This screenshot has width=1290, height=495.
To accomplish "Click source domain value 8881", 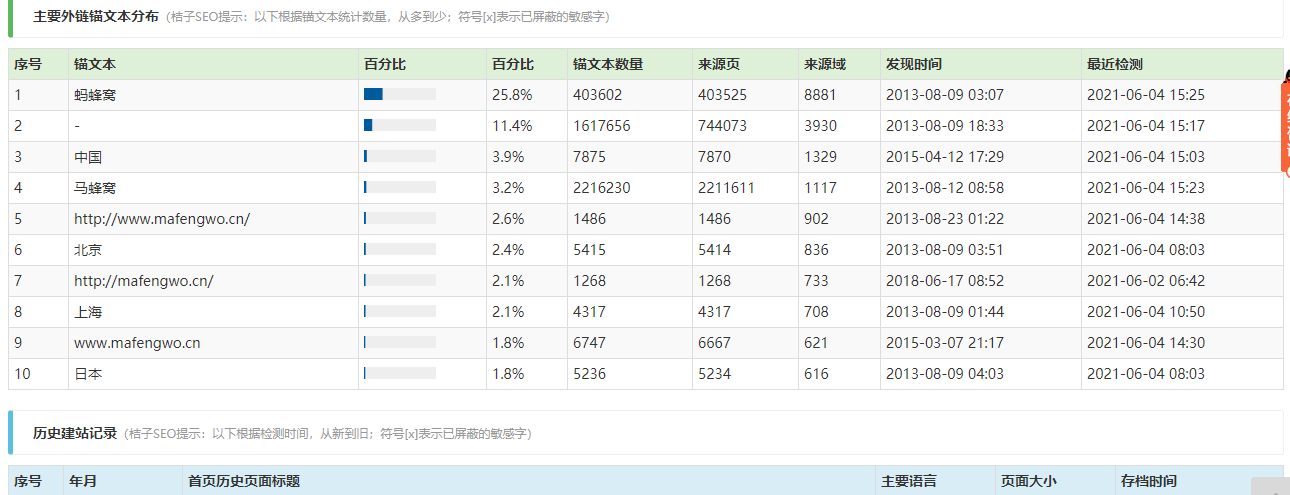I will [820, 95].
